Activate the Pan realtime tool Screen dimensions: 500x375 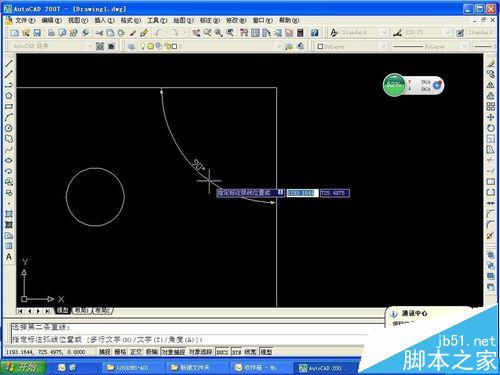pyautogui.click(x=197, y=33)
